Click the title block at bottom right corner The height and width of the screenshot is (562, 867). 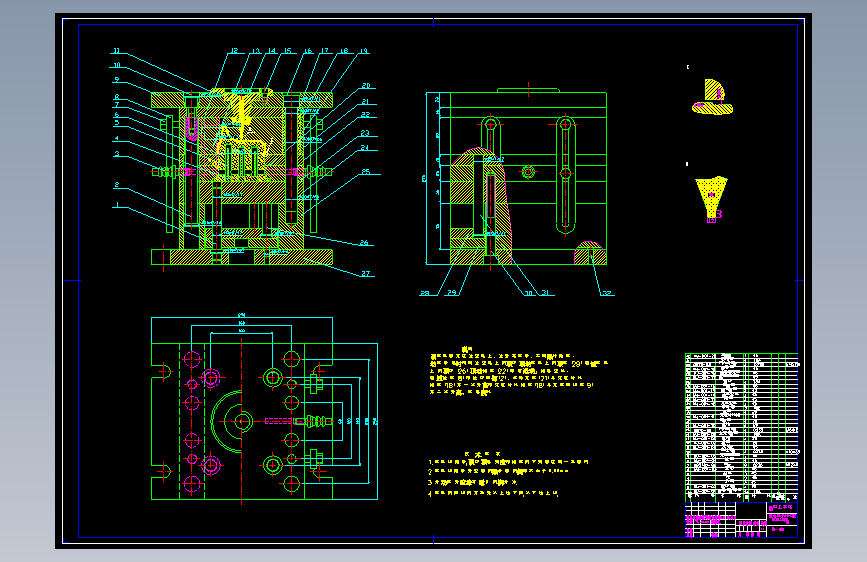point(741,519)
